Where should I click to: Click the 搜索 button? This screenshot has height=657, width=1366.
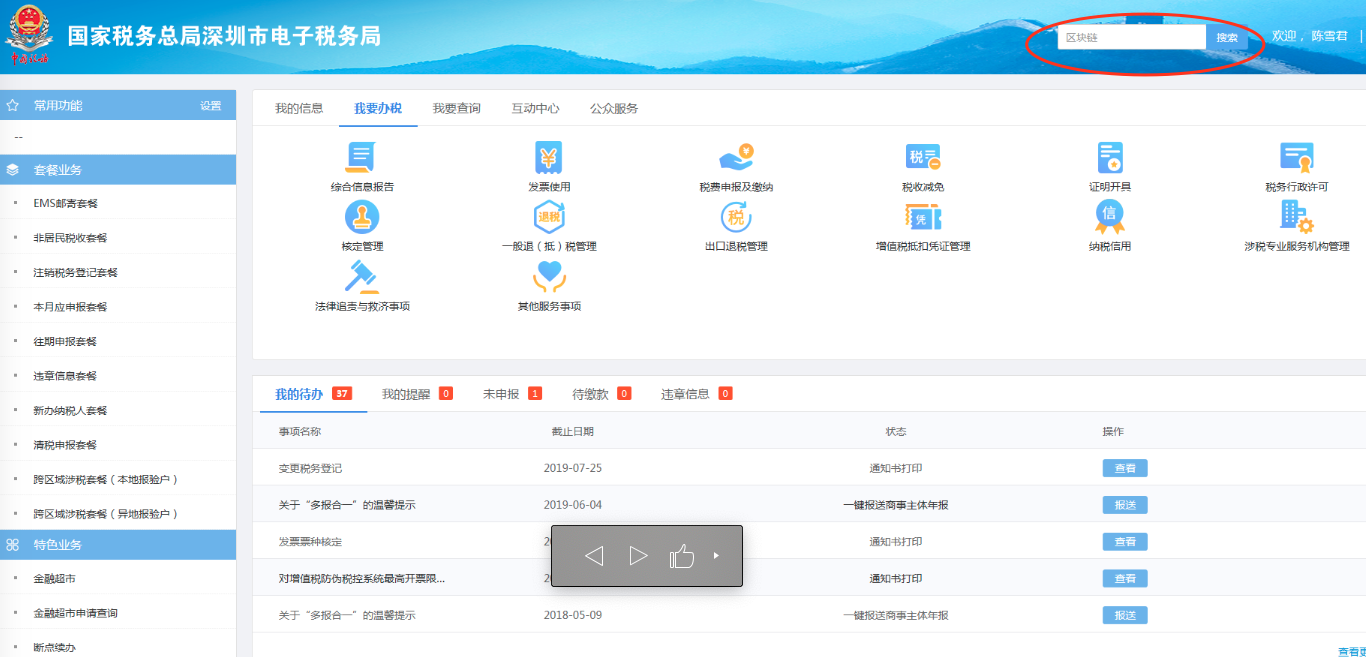tap(1227, 38)
